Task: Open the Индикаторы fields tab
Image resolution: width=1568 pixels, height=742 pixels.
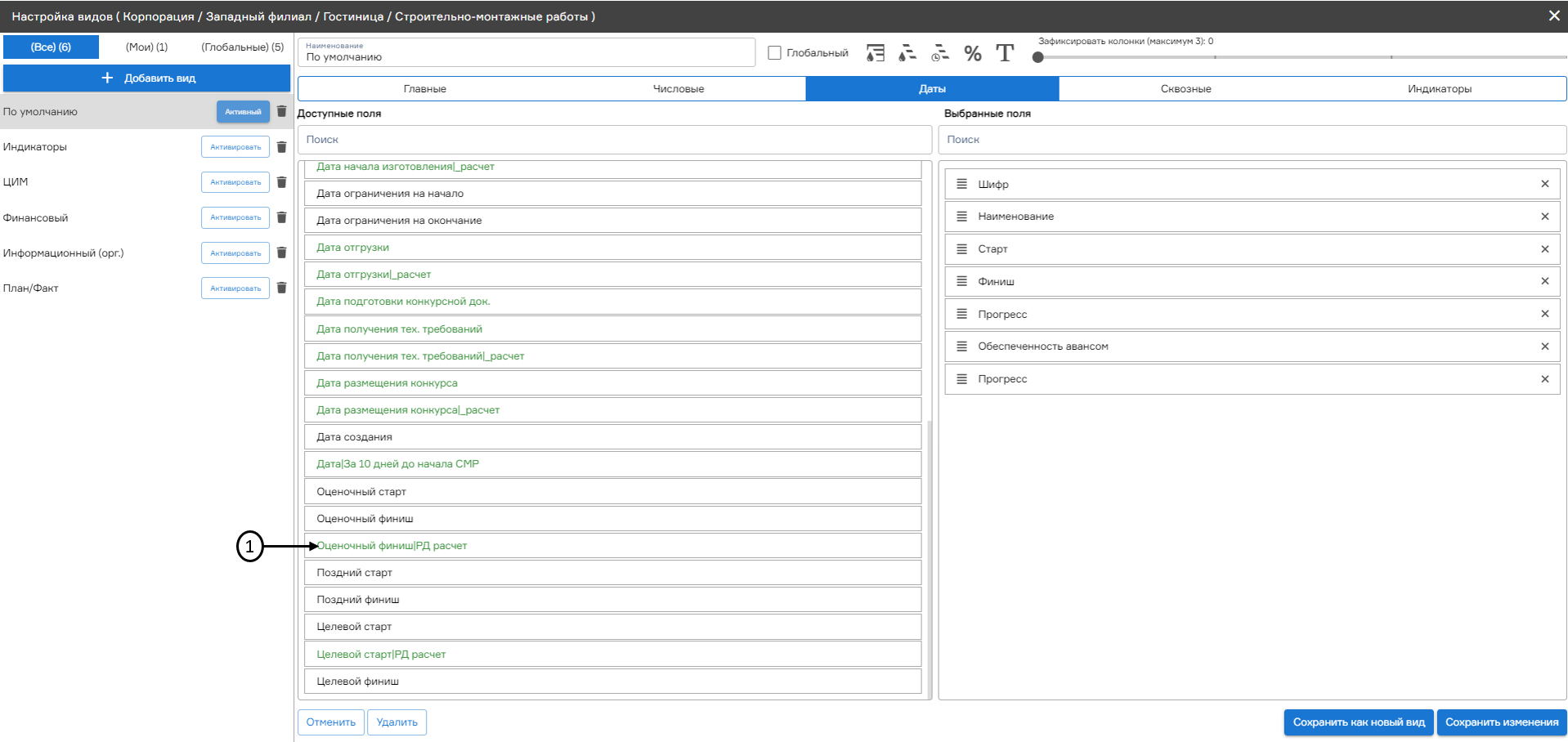Action: point(1440,88)
